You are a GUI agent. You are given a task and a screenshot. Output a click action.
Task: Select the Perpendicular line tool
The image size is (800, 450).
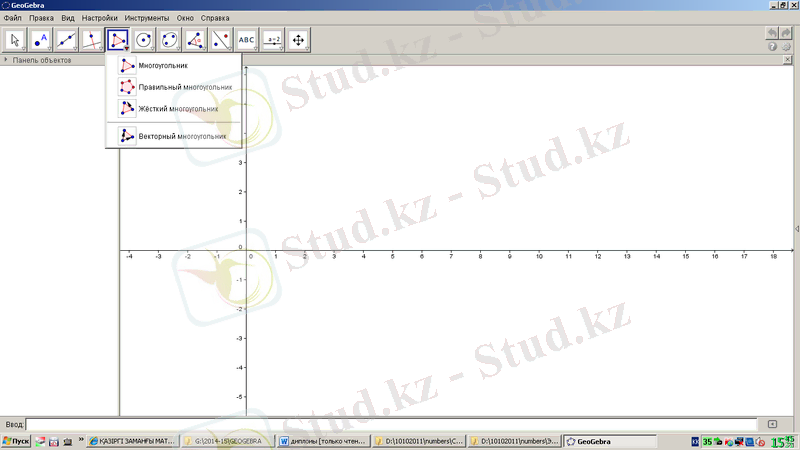[92, 40]
